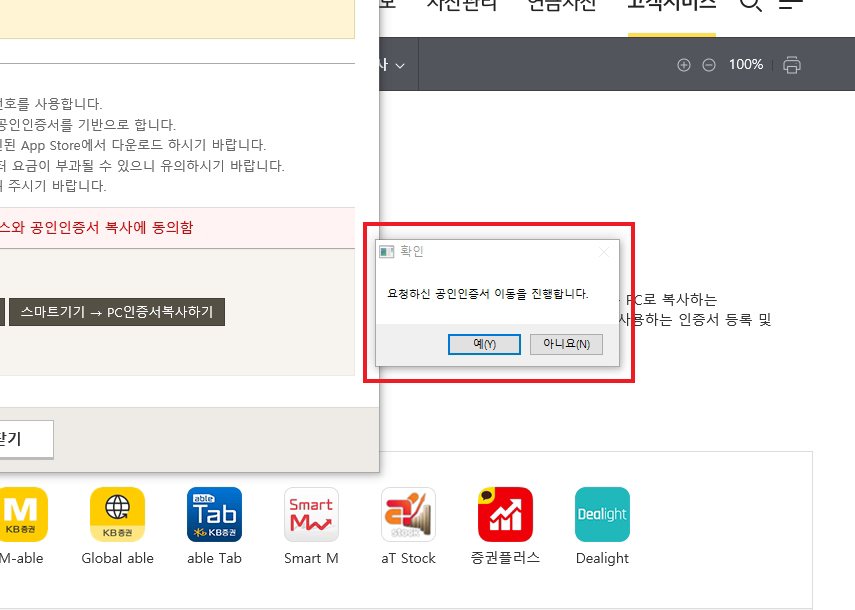The image size is (855, 610).
Task: Zoom out with the minus icon
Action: click(709, 65)
